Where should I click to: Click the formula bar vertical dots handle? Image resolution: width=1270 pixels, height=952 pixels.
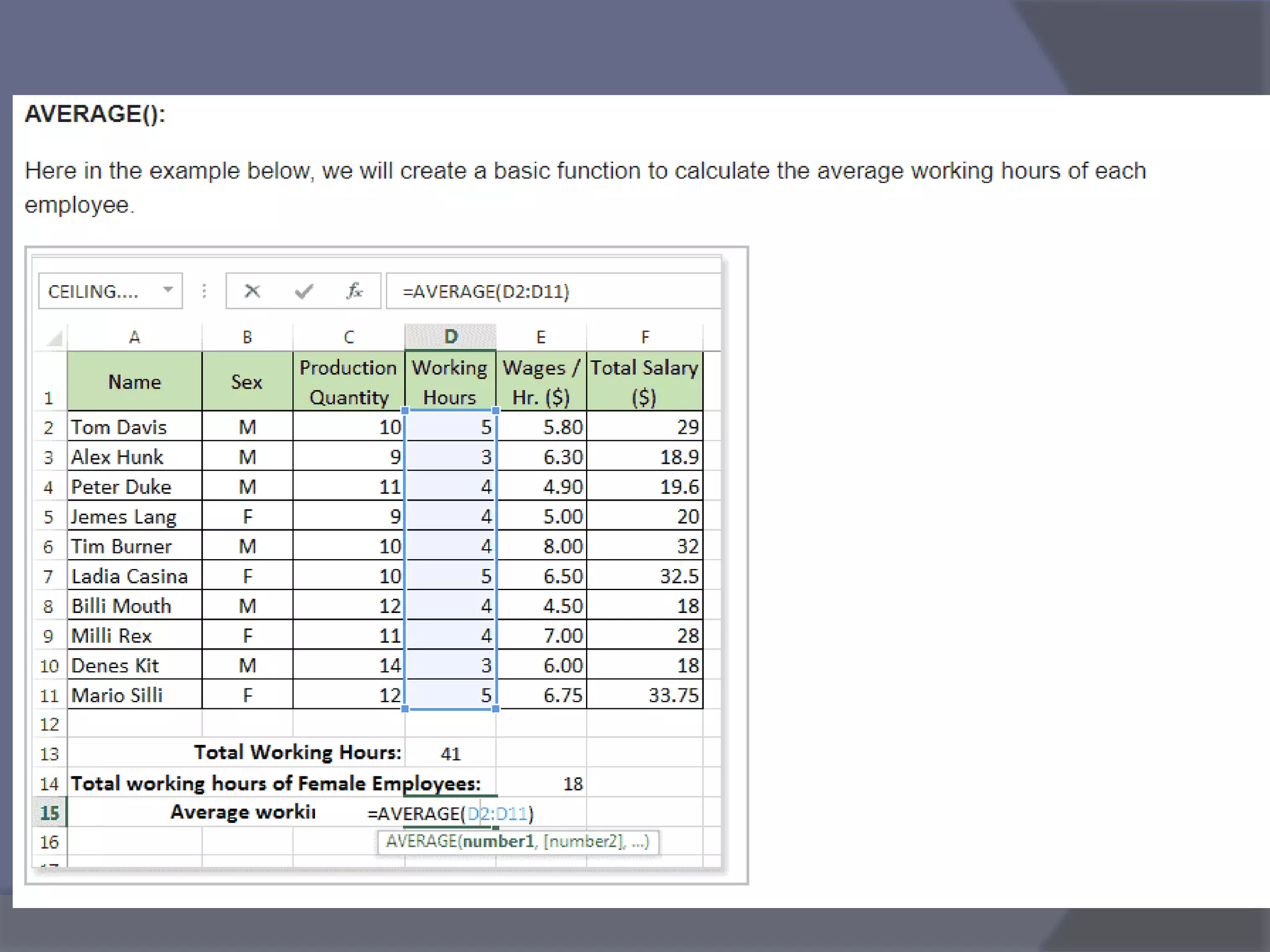204,291
